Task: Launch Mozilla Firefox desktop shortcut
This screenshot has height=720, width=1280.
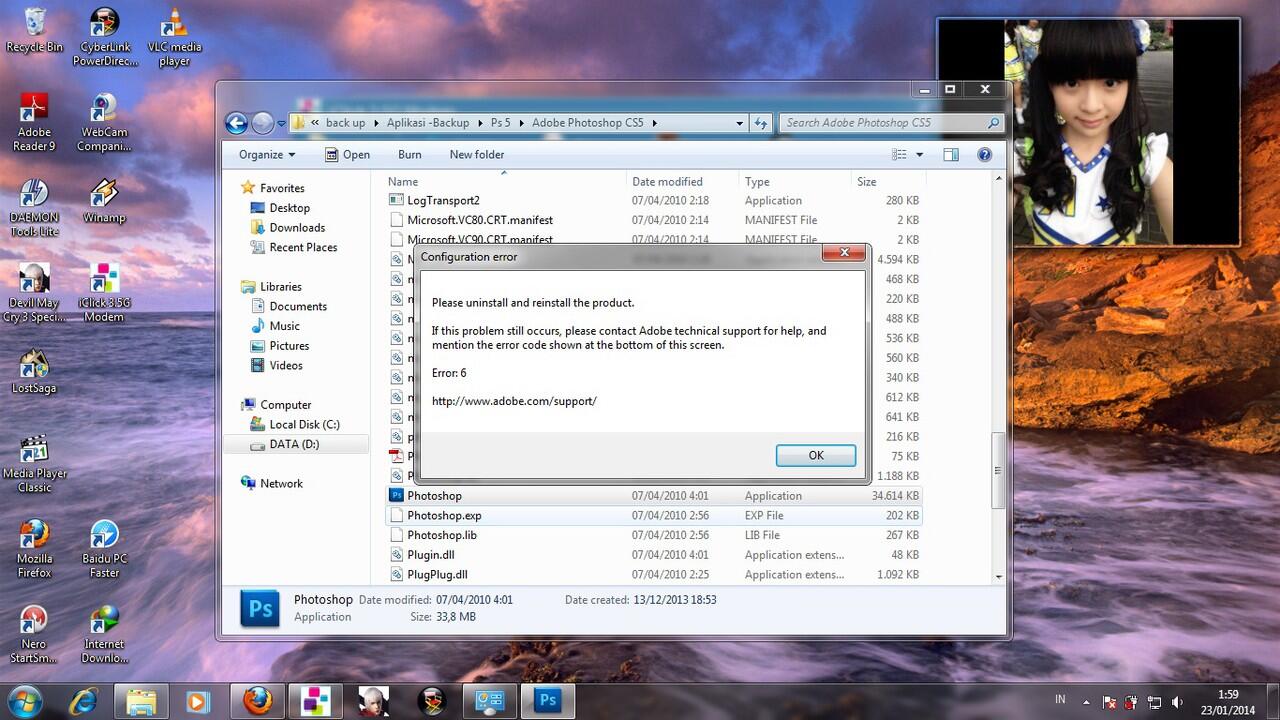Action: 34,549
